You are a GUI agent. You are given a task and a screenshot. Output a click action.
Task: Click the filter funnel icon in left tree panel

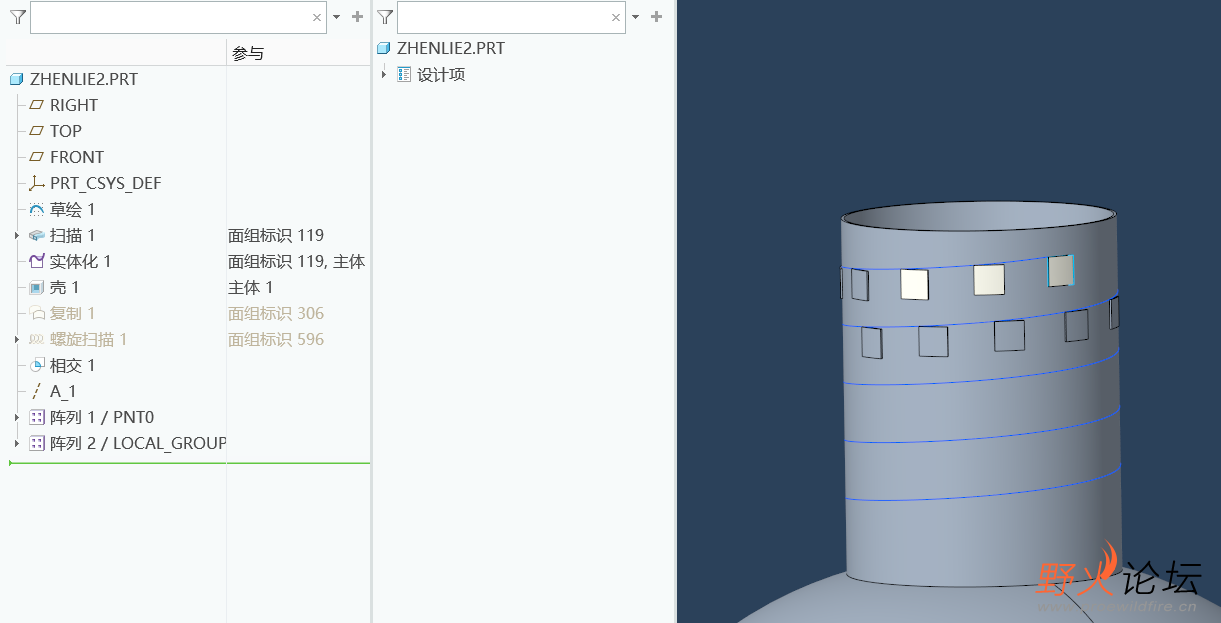click(17, 17)
